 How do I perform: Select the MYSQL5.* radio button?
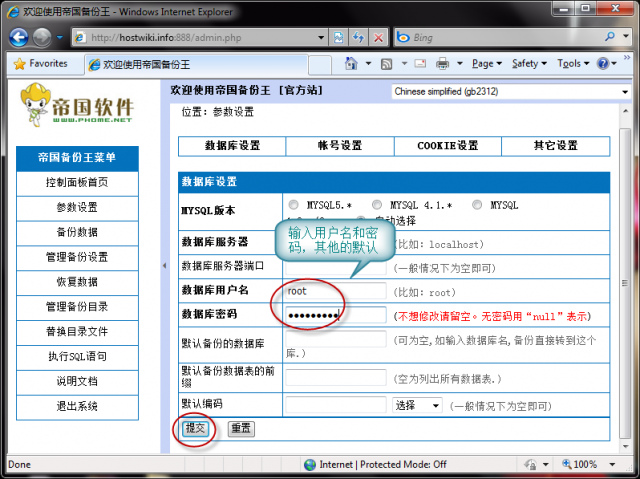click(293, 204)
